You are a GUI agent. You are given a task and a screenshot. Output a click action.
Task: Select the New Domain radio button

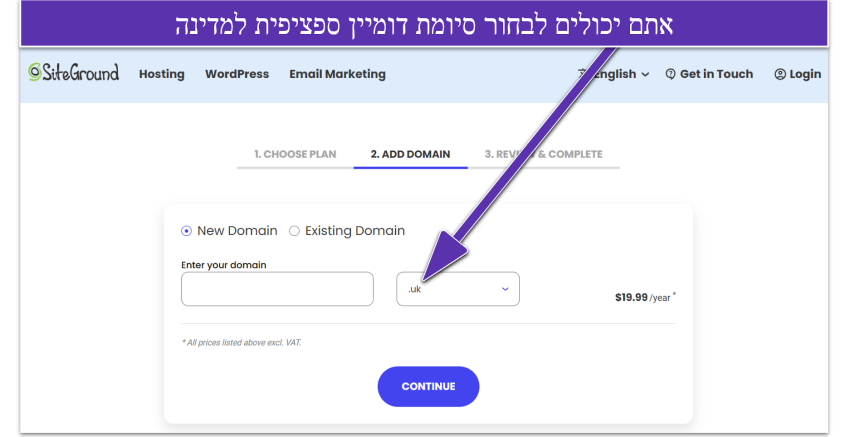pos(186,231)
